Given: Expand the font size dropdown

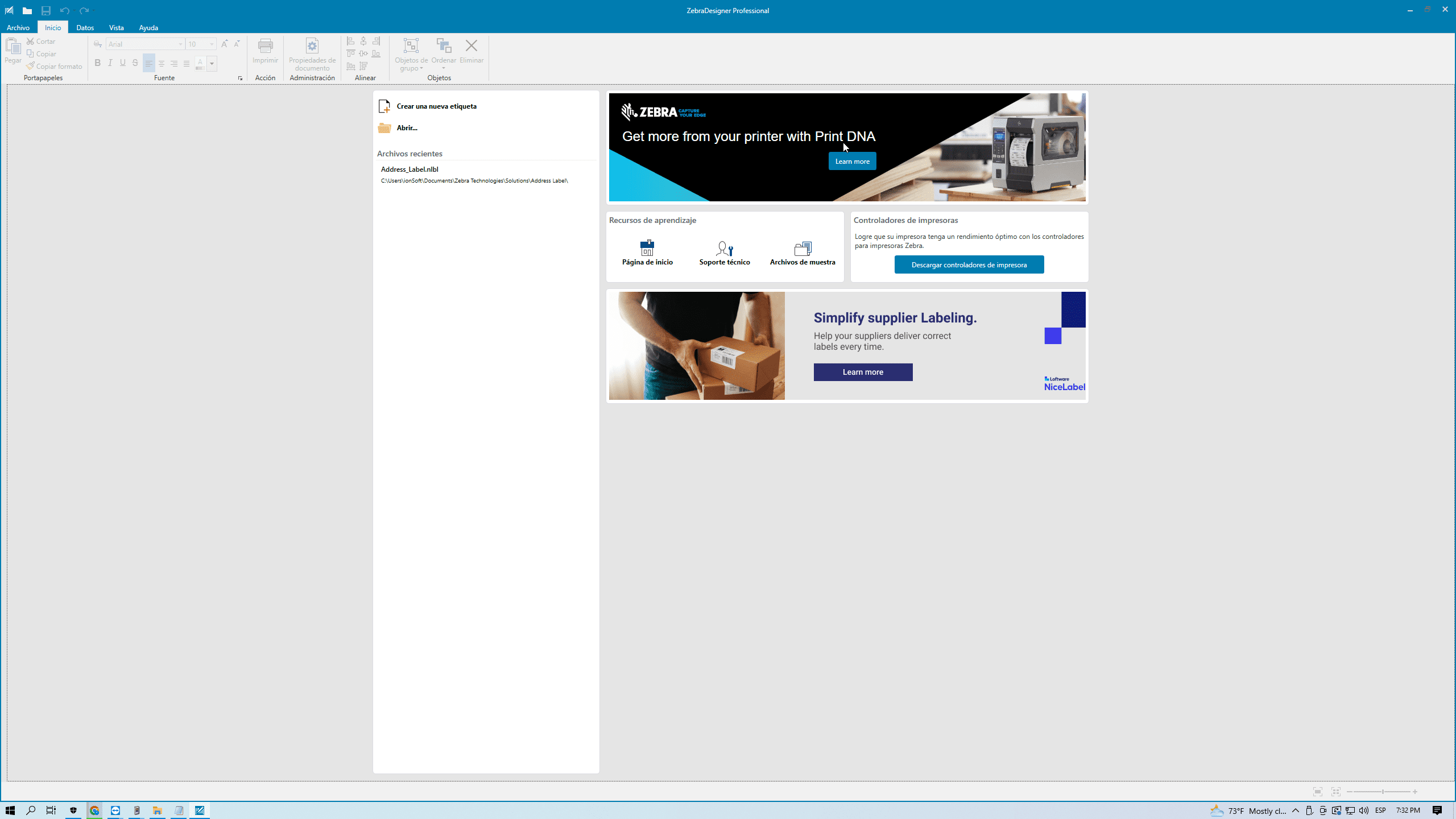Looking at the screenshot, I should pyautogui.click(x=212, y=44).
